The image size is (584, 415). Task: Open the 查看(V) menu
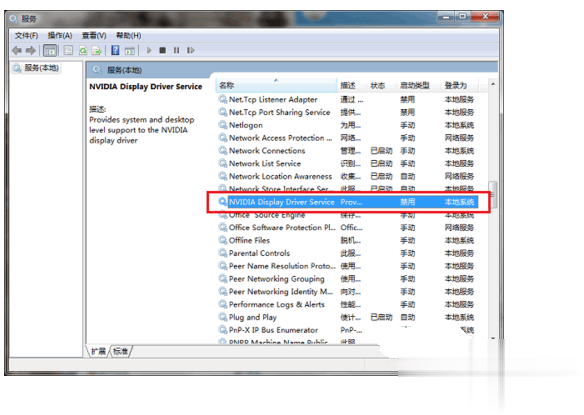[x=94, y=35]
